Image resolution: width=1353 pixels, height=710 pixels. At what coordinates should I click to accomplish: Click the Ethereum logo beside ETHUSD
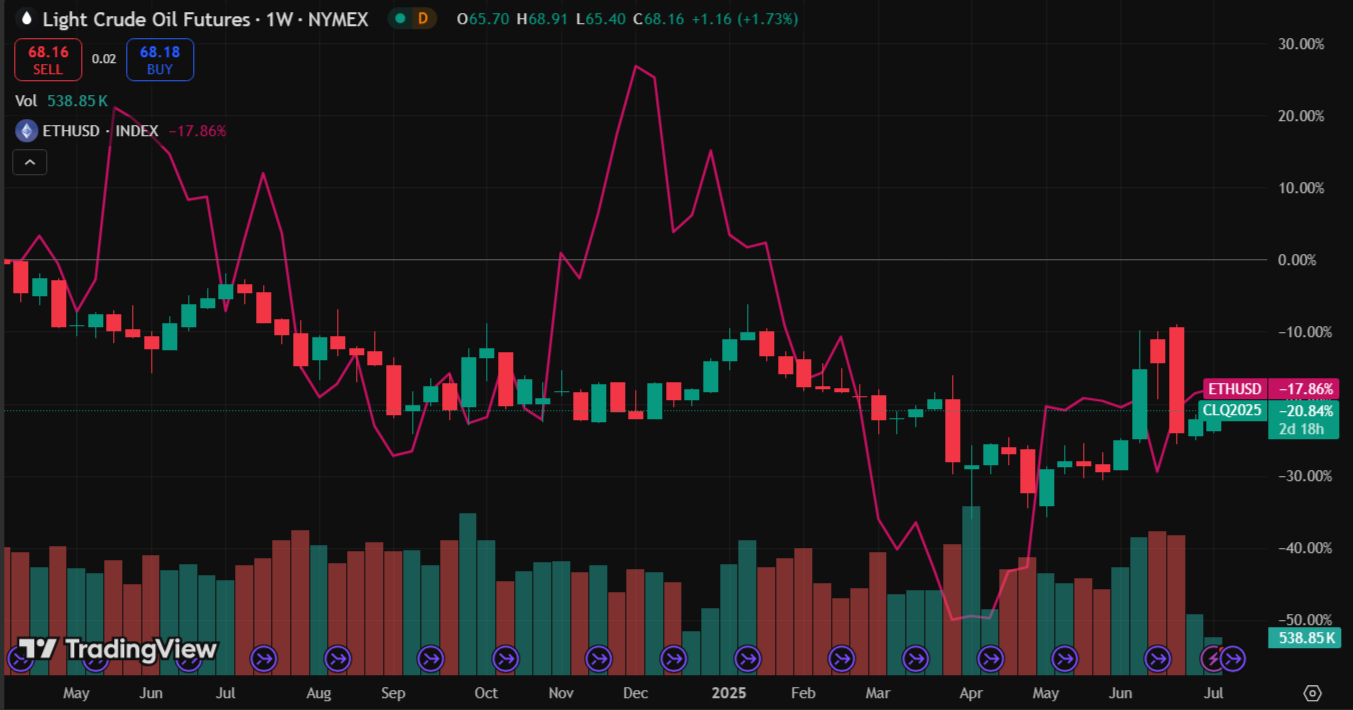(25, 130)
